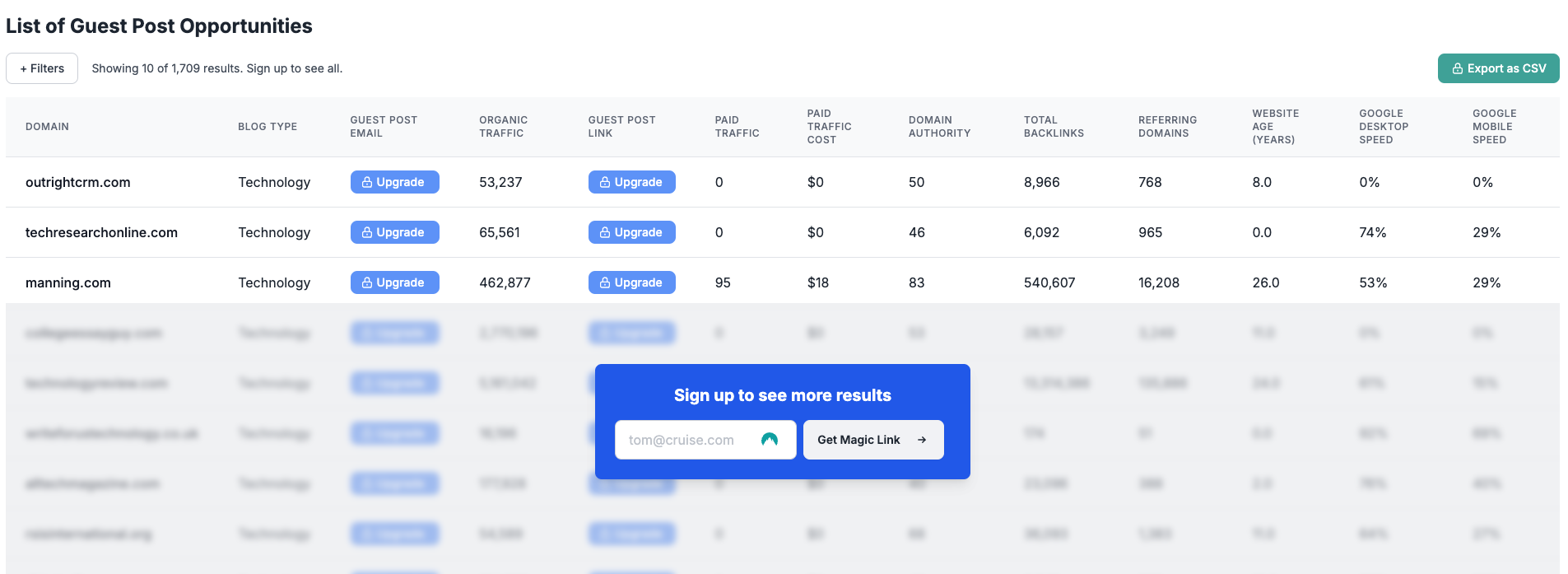The height and width of the screenshot is (574, 1568).
Task: Upgrade techresearchonline.com guest post link
Action: pos(631,232)
